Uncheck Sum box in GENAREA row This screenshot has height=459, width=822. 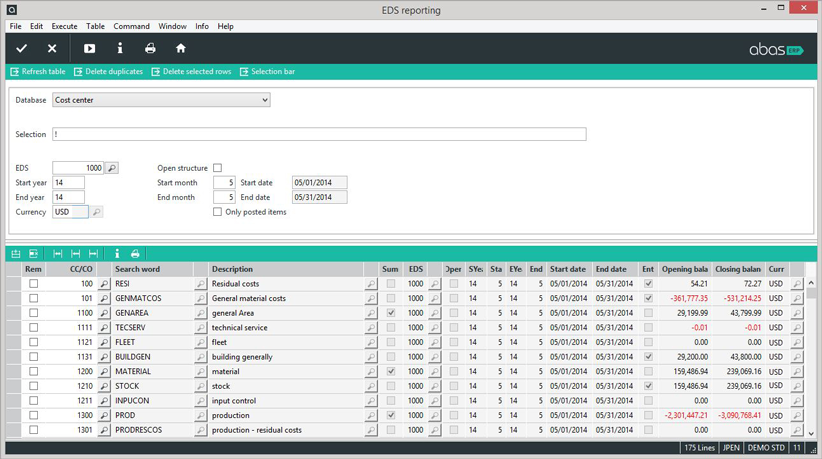(x=391, y=313)
